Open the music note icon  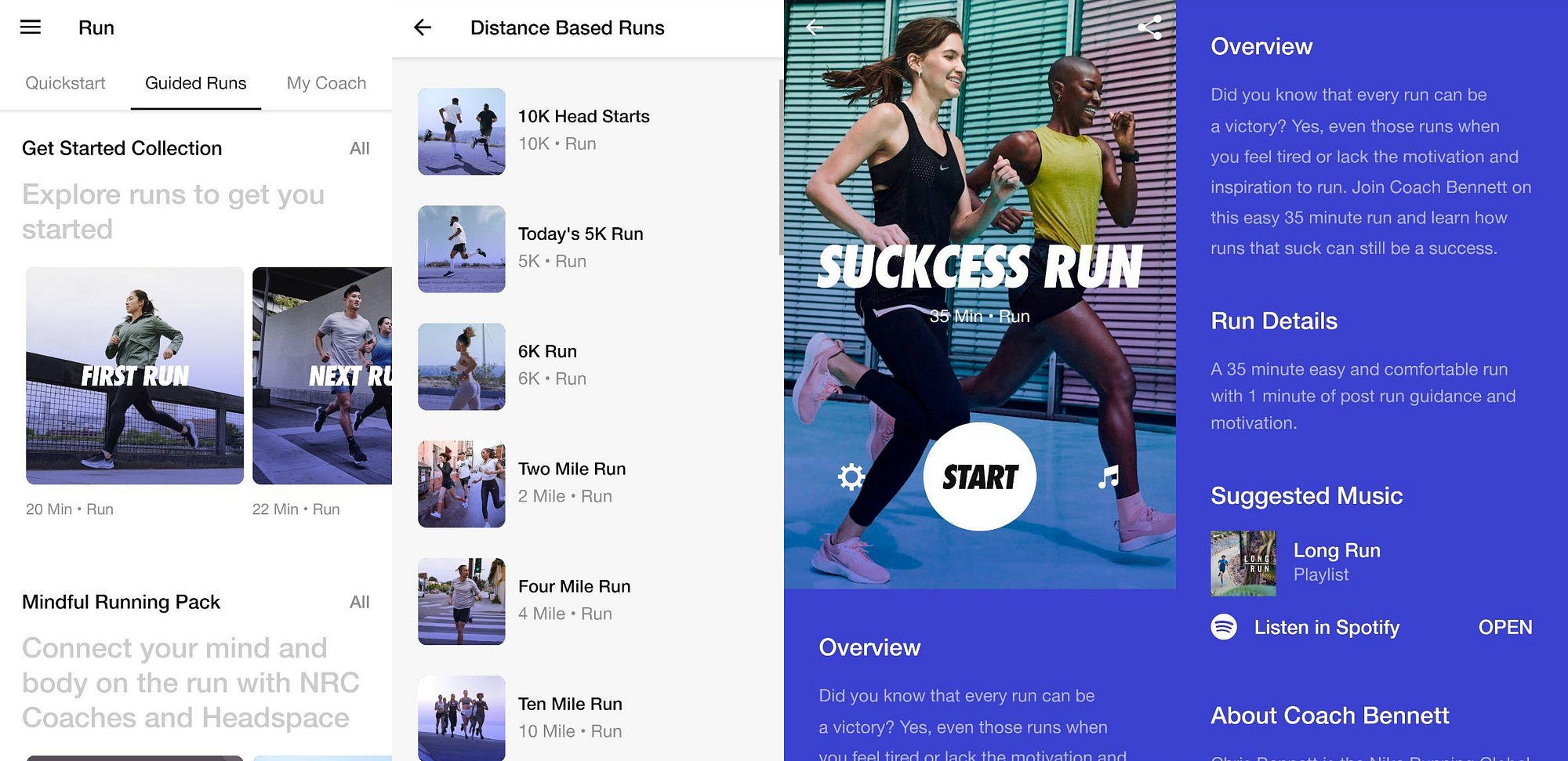[x=1109, y=477]
